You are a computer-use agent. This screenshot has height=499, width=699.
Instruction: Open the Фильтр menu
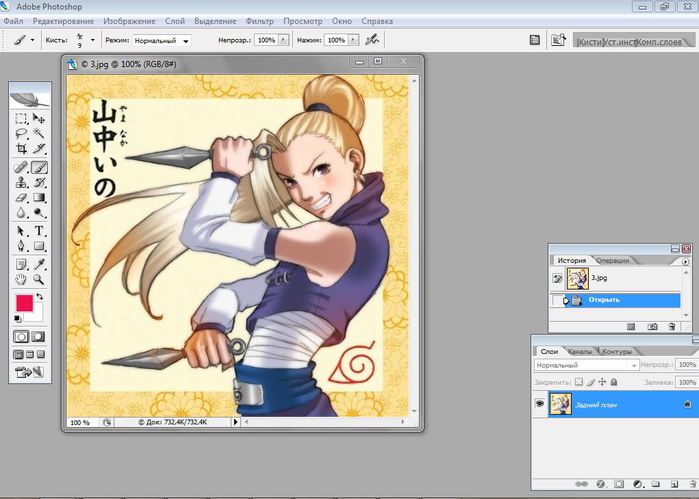click(x=259, y=21)
